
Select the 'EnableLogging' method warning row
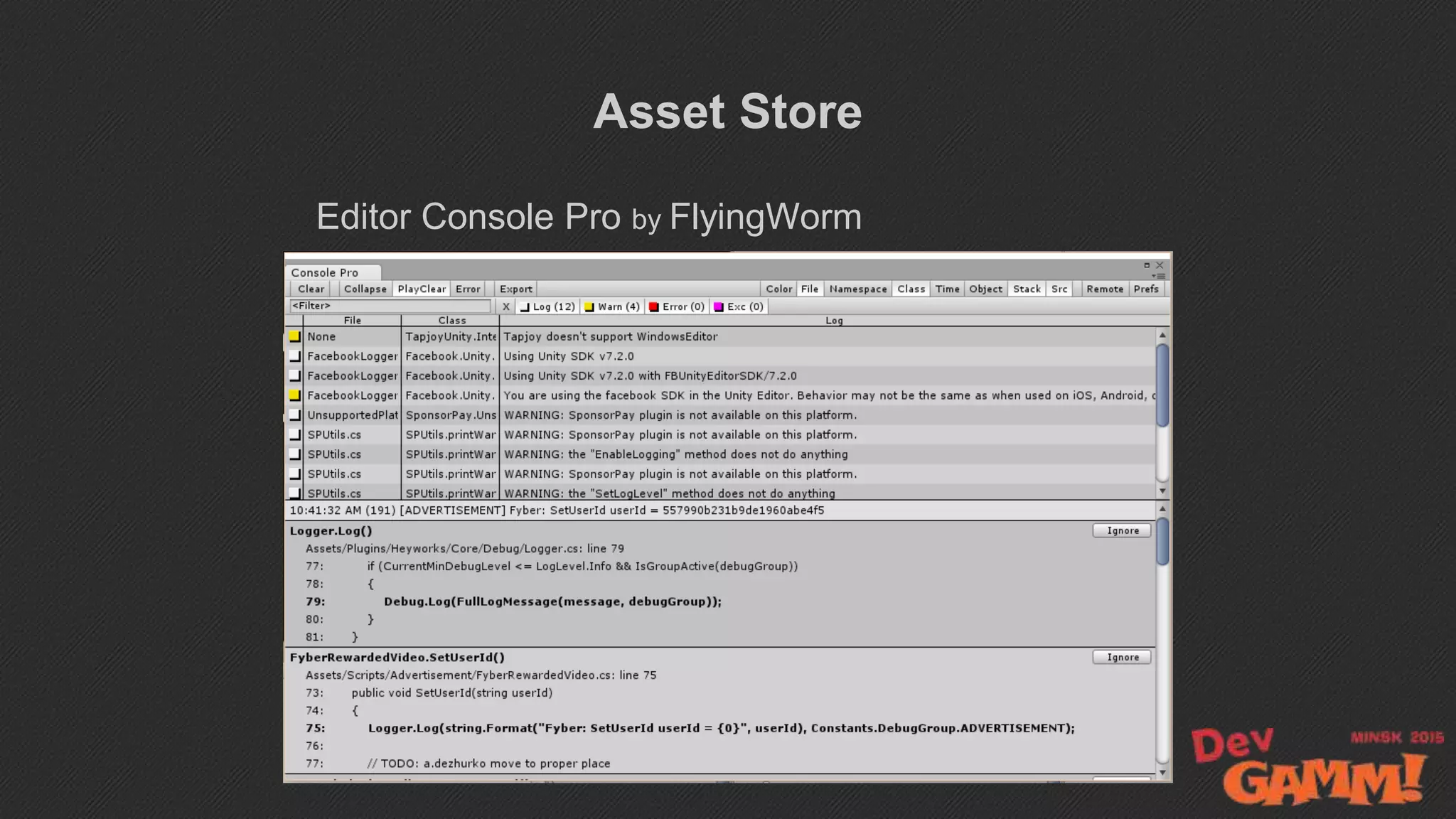[721, 454]
